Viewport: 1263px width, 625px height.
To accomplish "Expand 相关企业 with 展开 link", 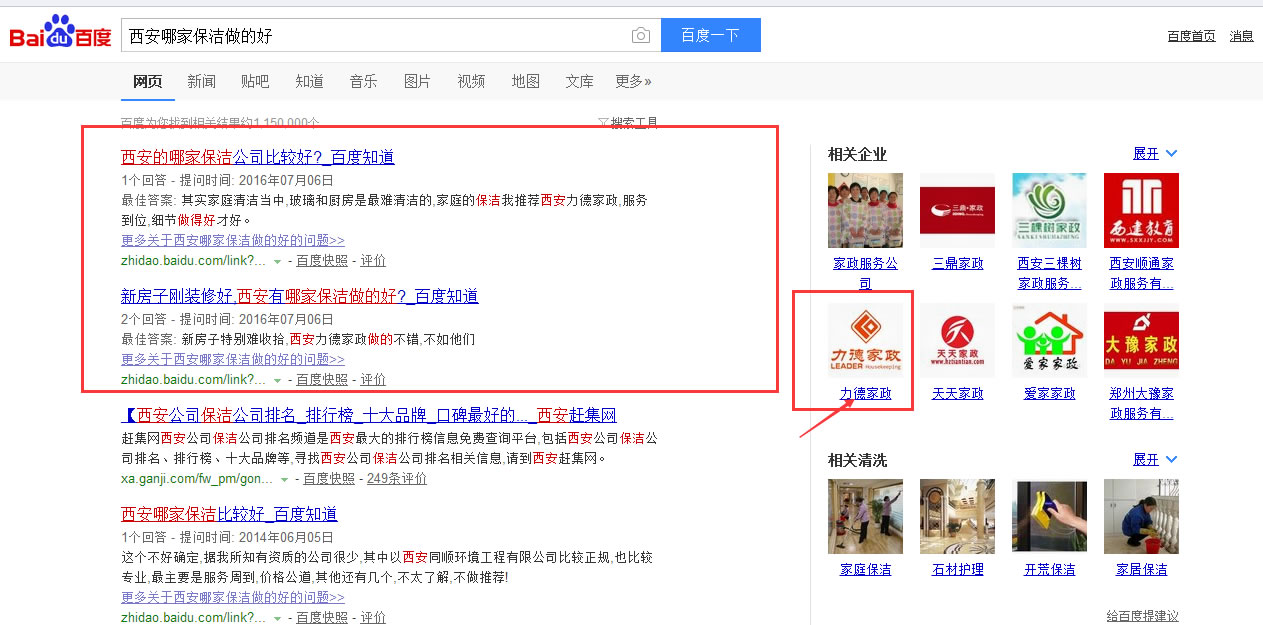I will pyautogui.click(x=1155, y=153).
